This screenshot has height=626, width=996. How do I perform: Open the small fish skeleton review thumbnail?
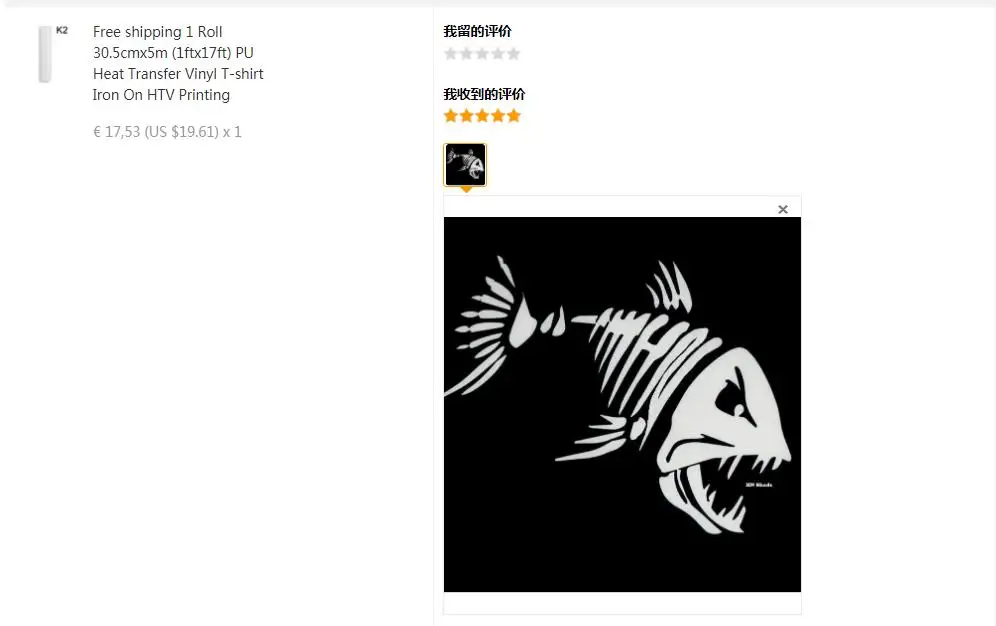(465, 165)
